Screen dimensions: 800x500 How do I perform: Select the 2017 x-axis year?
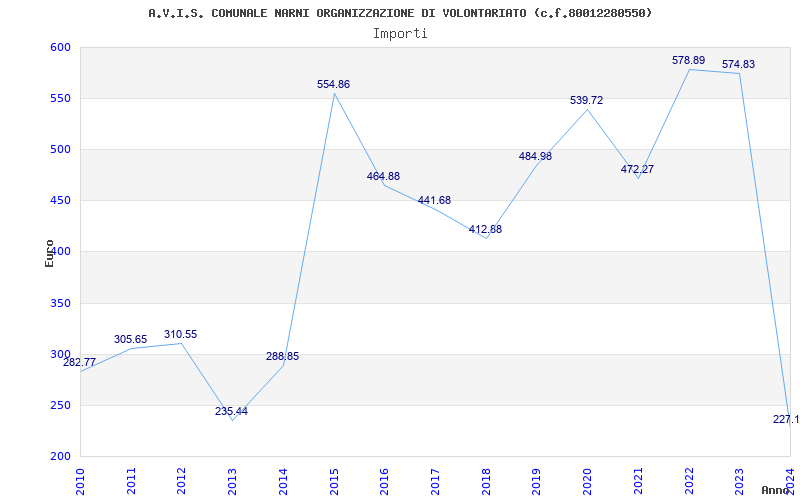pyautogui.click(x=435, y=481)
